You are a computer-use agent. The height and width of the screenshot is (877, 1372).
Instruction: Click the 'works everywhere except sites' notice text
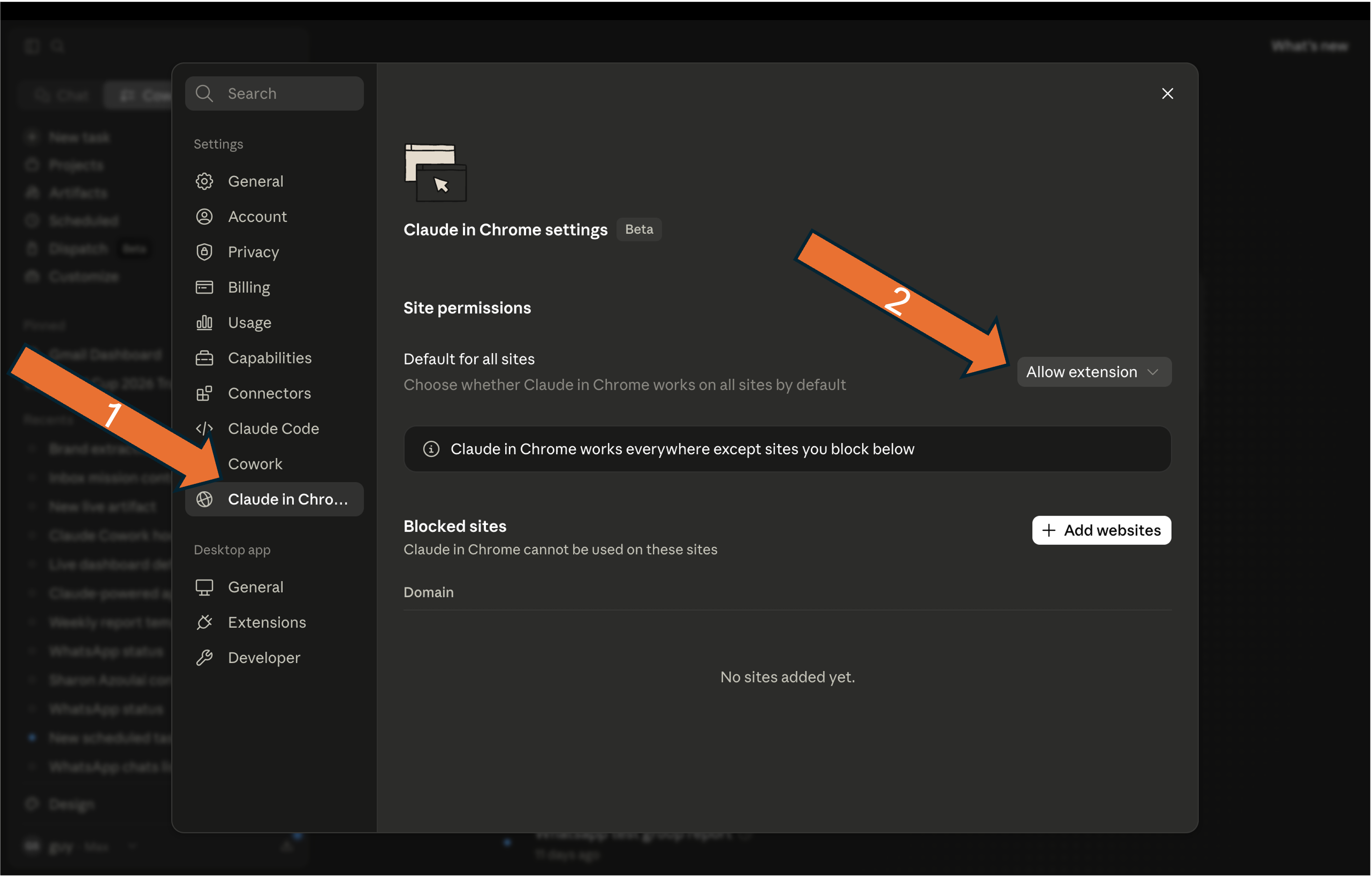click(x=682, y=449)
